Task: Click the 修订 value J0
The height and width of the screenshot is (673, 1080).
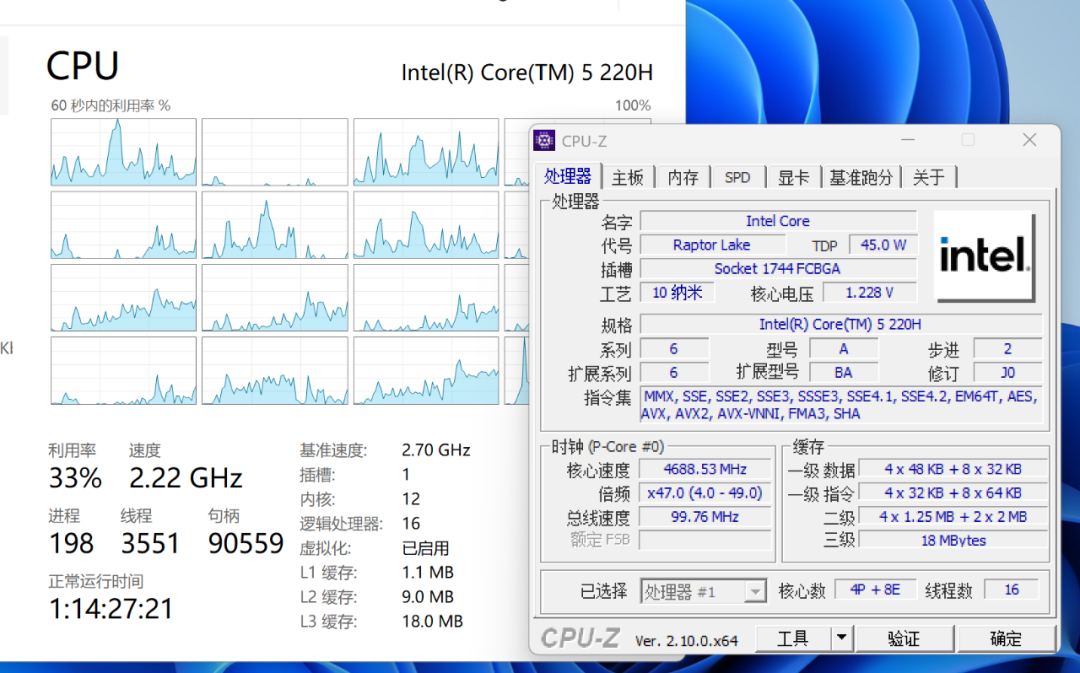Action: (x=1007, y=373)
